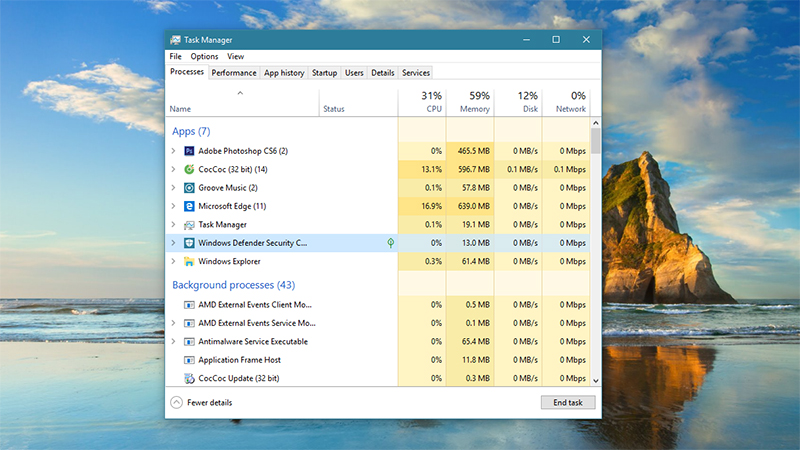Switch to the Users tab
800x450 pixels.
click(354, 73)
